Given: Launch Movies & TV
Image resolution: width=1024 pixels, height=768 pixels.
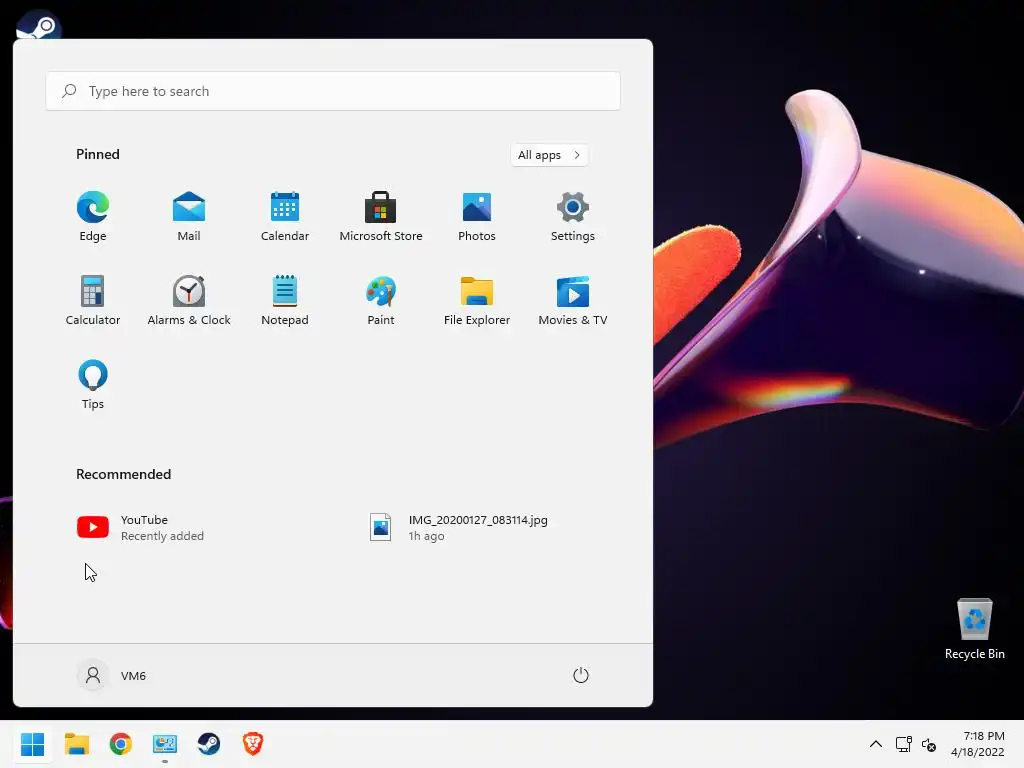Looking at the screenshot, I should [x=573, y=300].
